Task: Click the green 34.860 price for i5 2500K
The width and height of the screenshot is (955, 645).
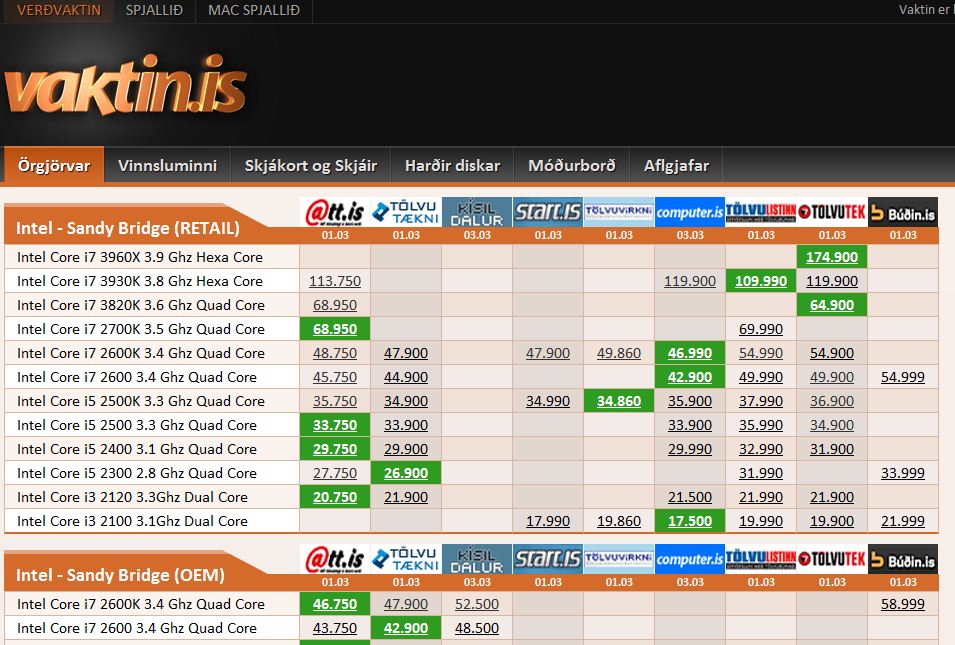Action: tap(619, 401)
